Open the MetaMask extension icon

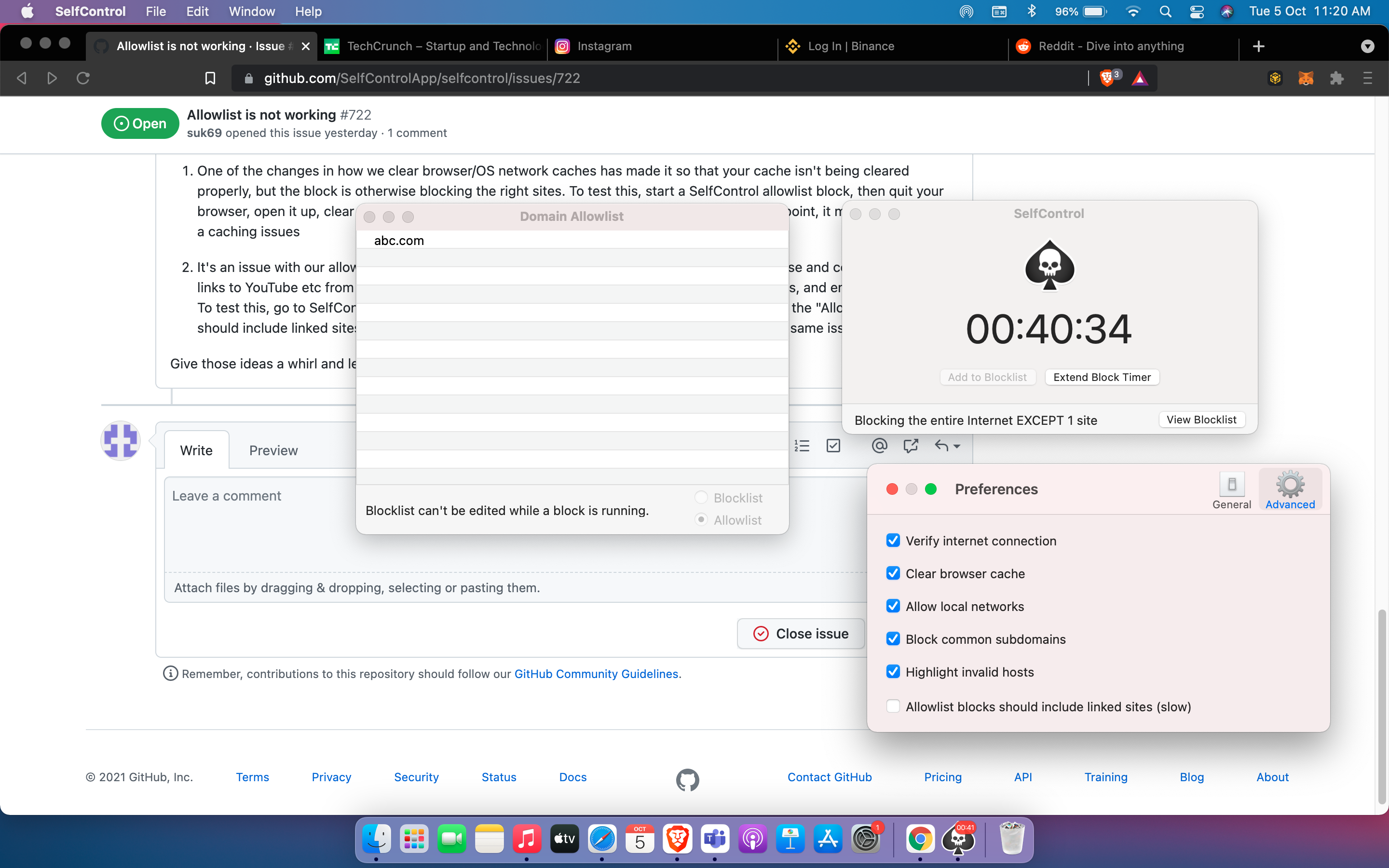(x=1307, y=78)
